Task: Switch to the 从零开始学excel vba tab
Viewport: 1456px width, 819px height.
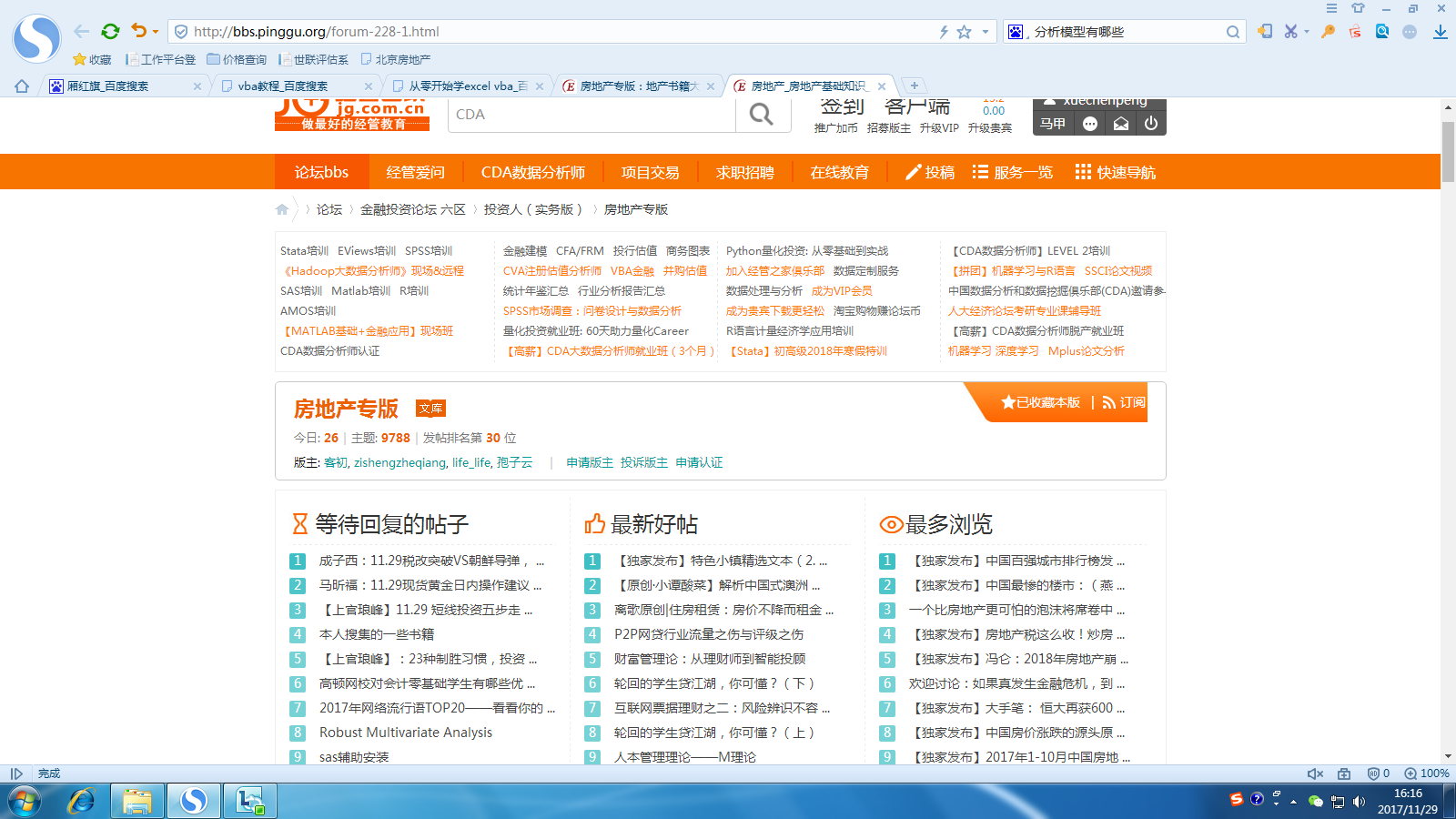Action: [468, 86]
